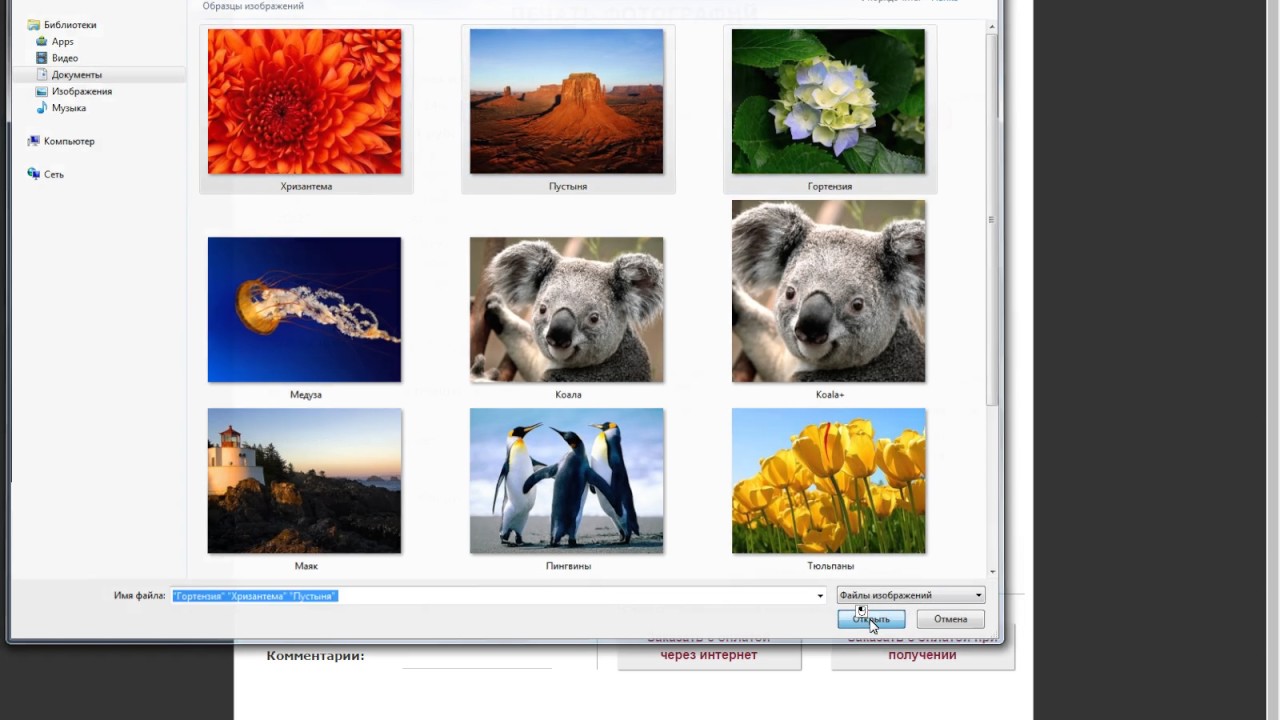Open the Документы library in sidebar
The width and height of the screenshot is (1280, 720).
[x=77, y=75]
